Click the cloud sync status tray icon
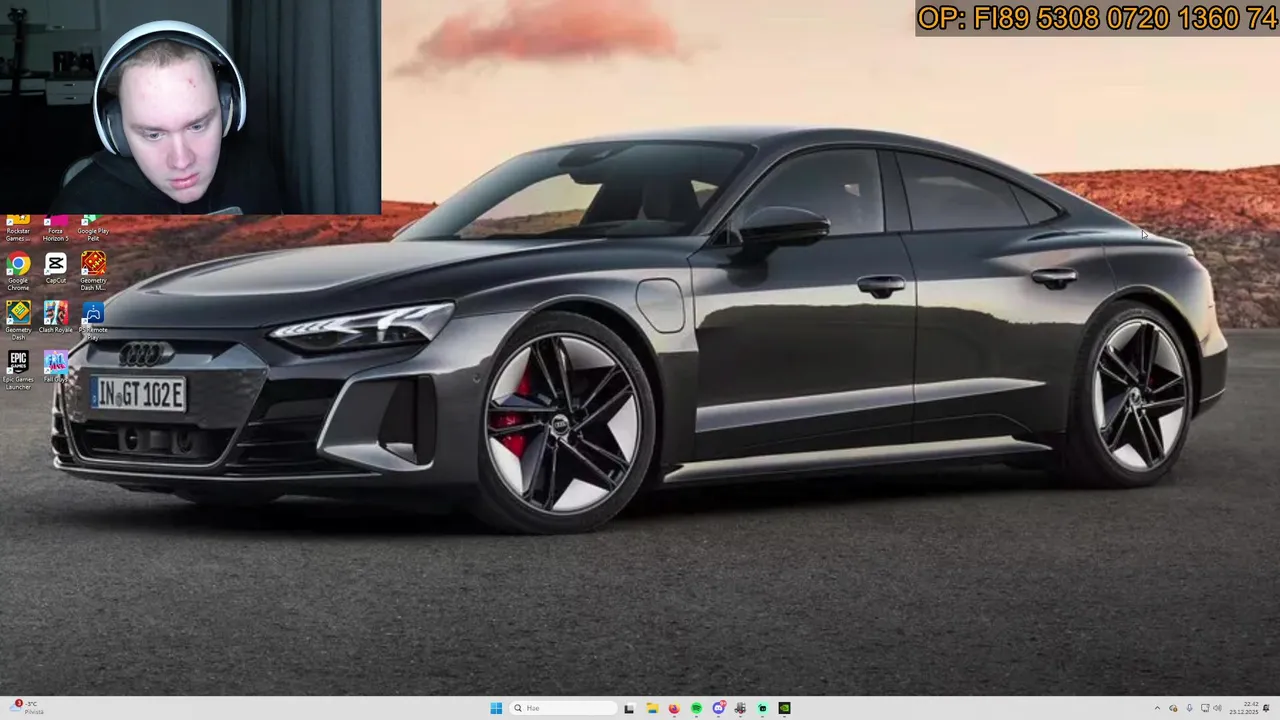The width and height of the screenshot is (1280, 720). click(x=1174, y=708)
